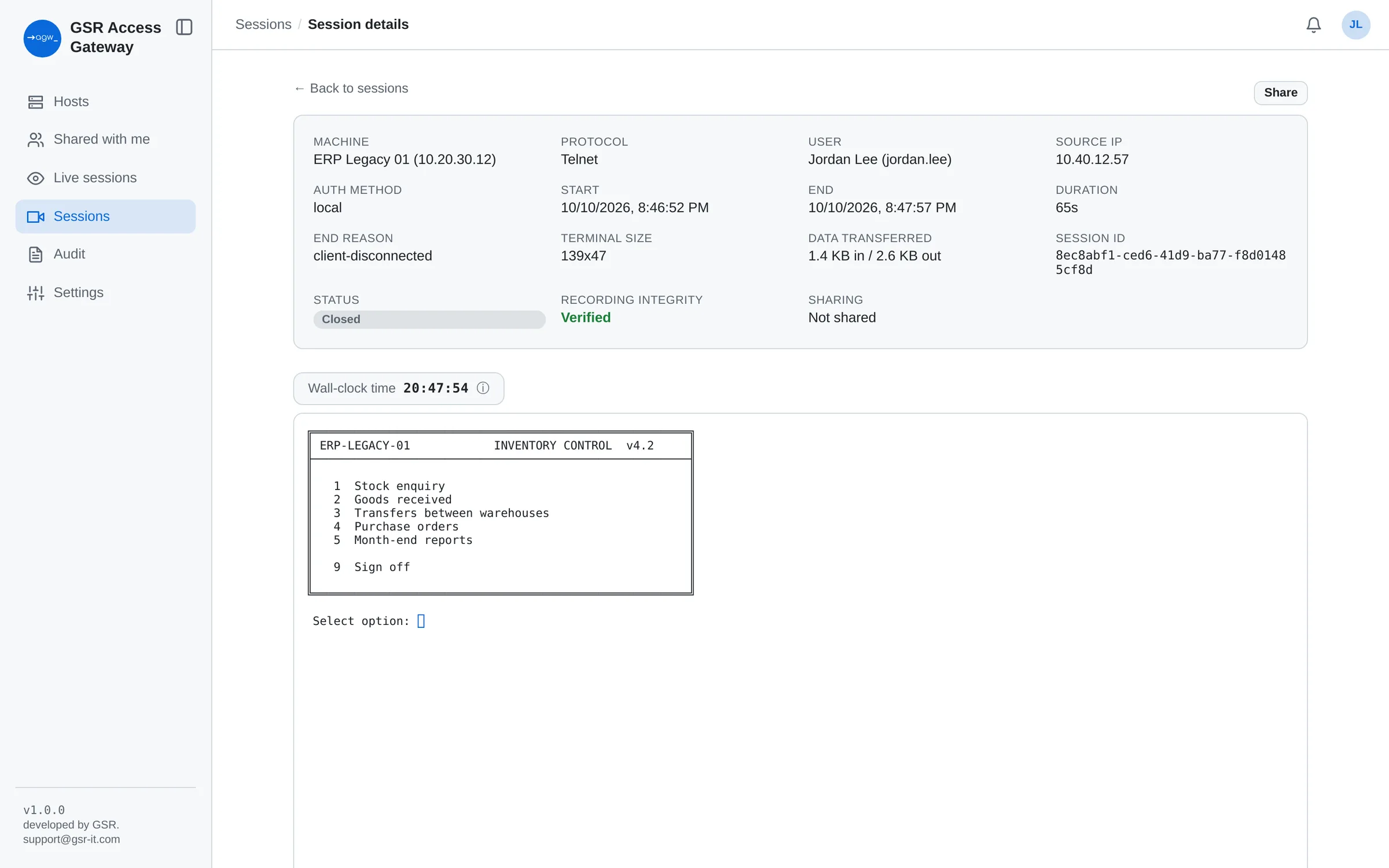Open the Audit page label

coord(69,254)
